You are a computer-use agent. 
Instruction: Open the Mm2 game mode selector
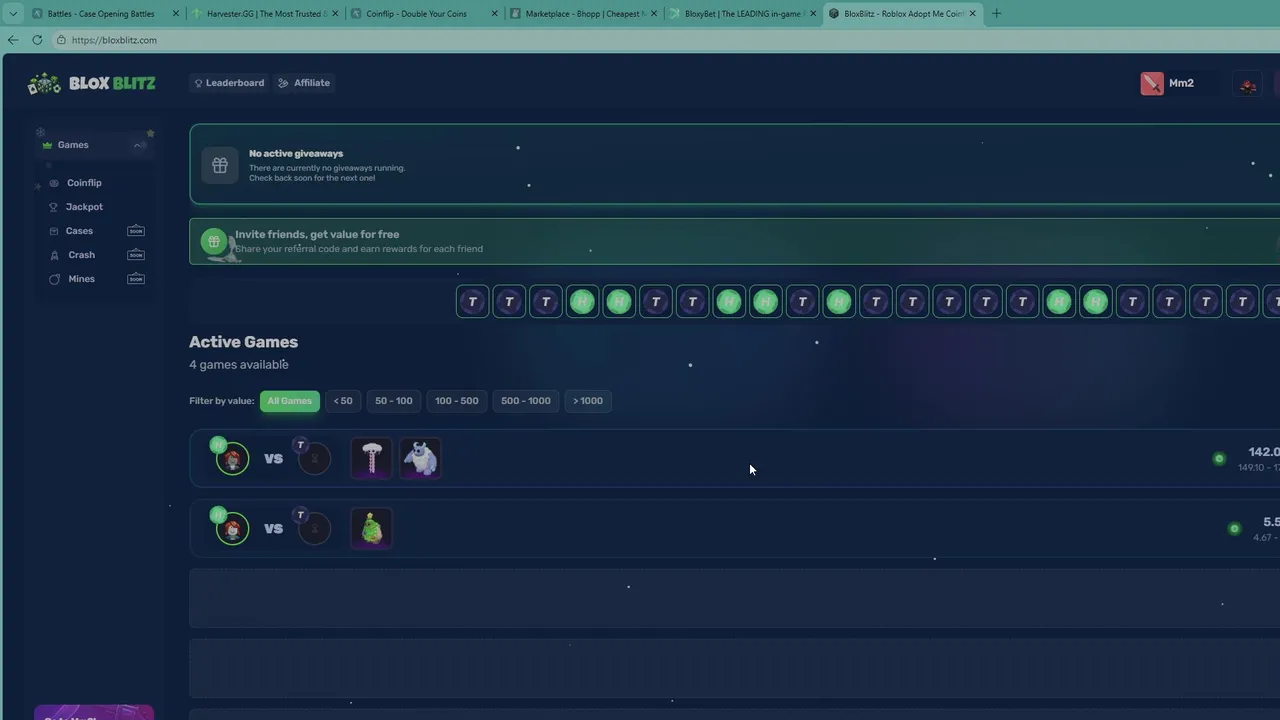(1168, 83)
